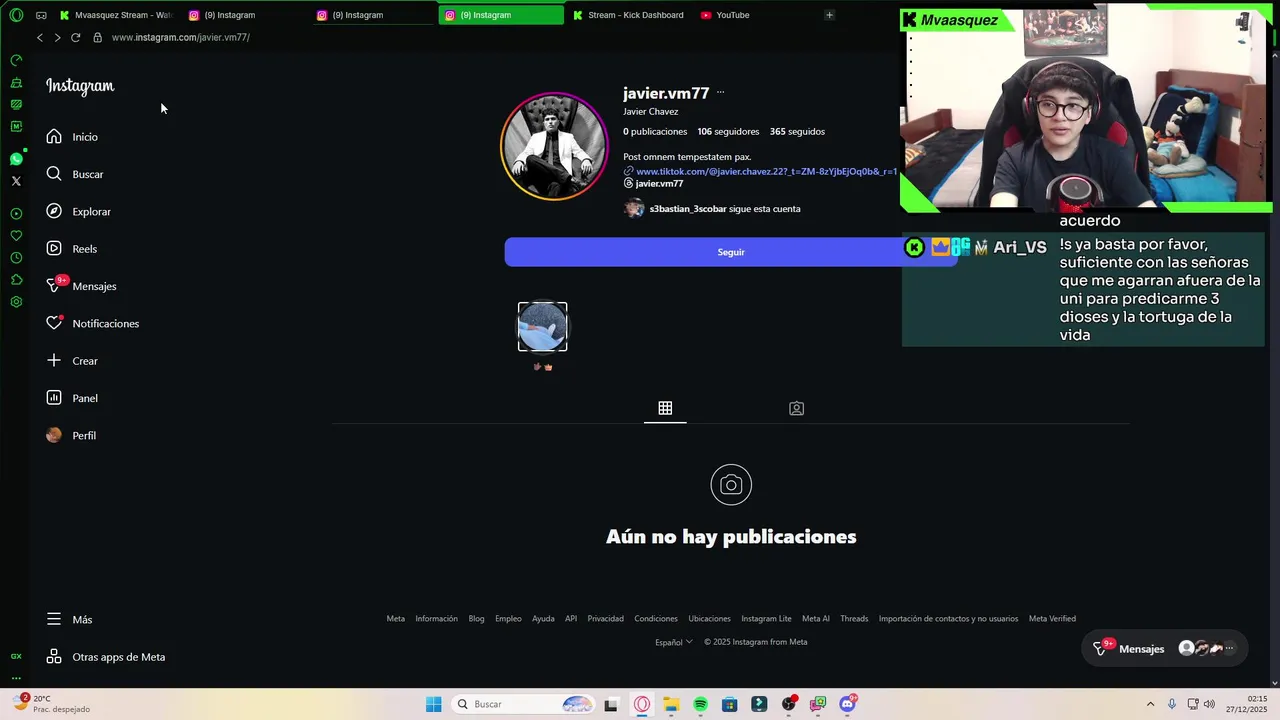Open Meta Verified footer link
This screenshot has height=720, width=1280.
coord(1052,619)
